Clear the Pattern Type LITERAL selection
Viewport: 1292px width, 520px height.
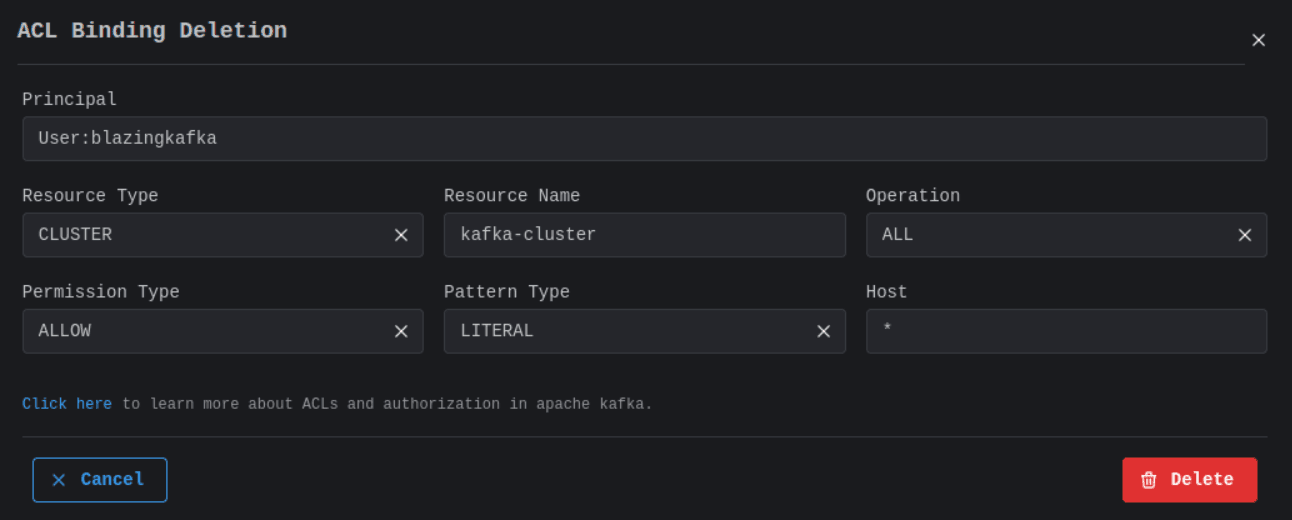[x=823, y=331]
